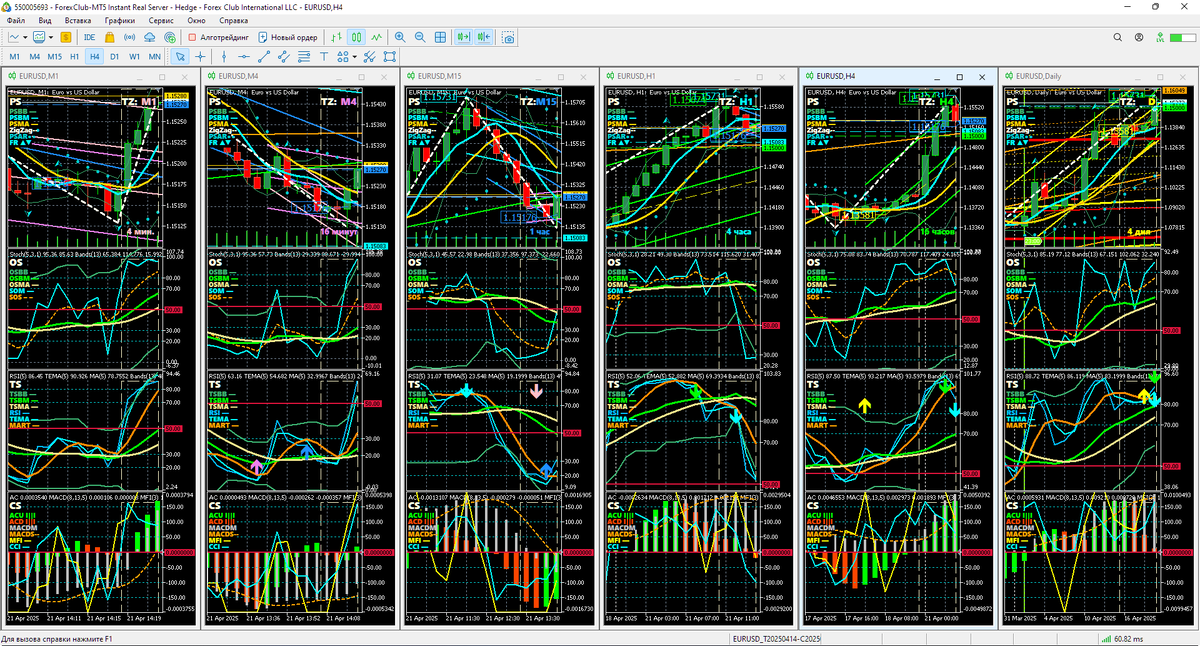Open the globe network icon in toolbar
The image size is (1200, 646).
click(170, 37)
